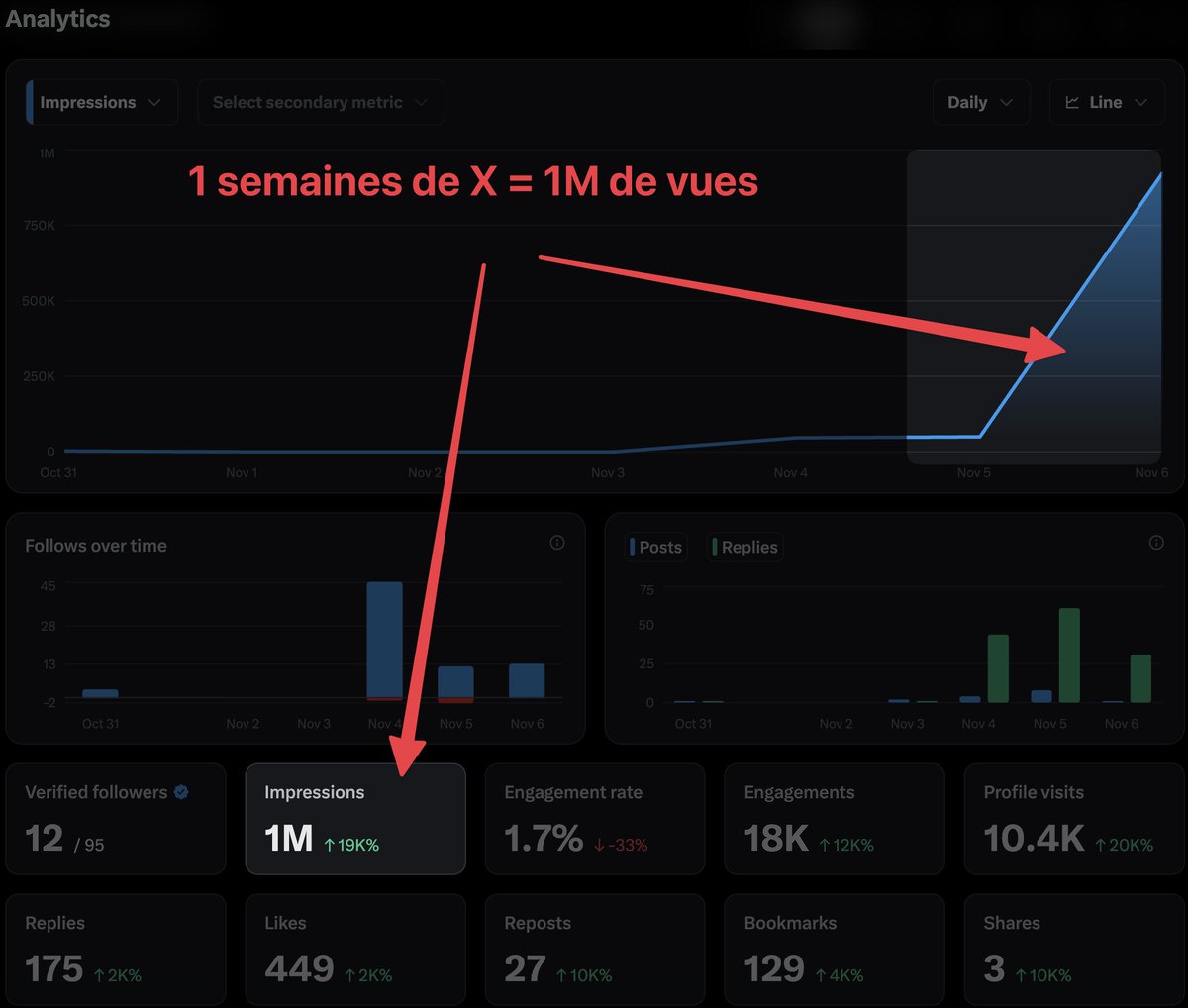1188x1008 pixels.
Task: Select the Bookmarks 129 metric card
Action: 835,950
